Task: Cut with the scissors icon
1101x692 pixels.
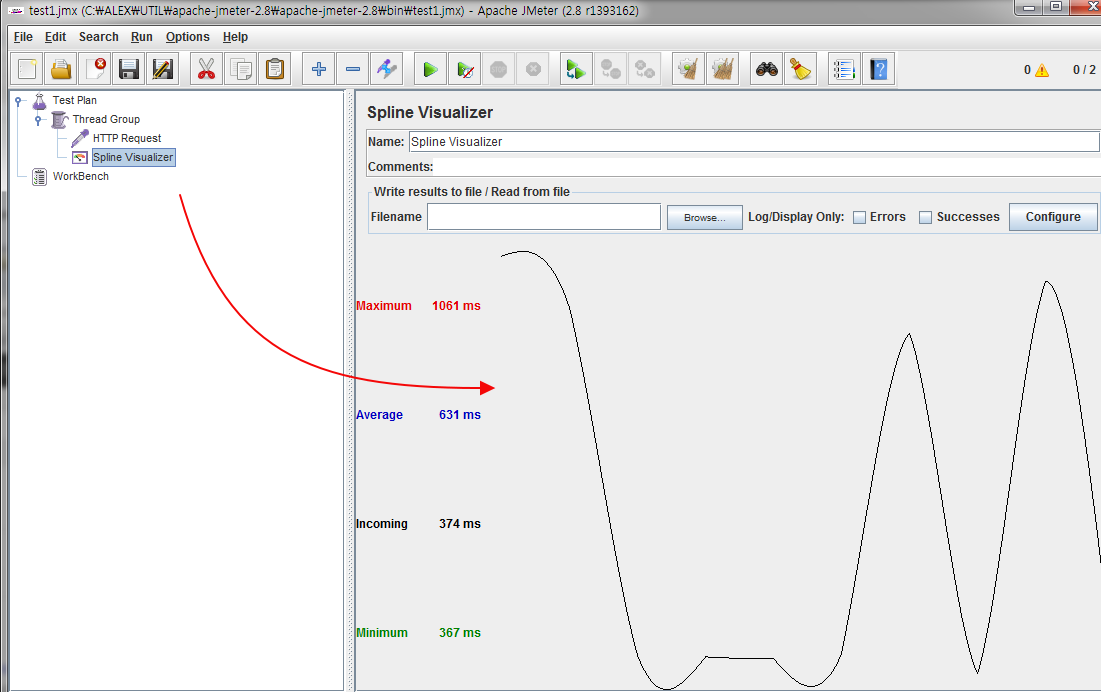Action: pyautogui.click(x=206, y=69)
